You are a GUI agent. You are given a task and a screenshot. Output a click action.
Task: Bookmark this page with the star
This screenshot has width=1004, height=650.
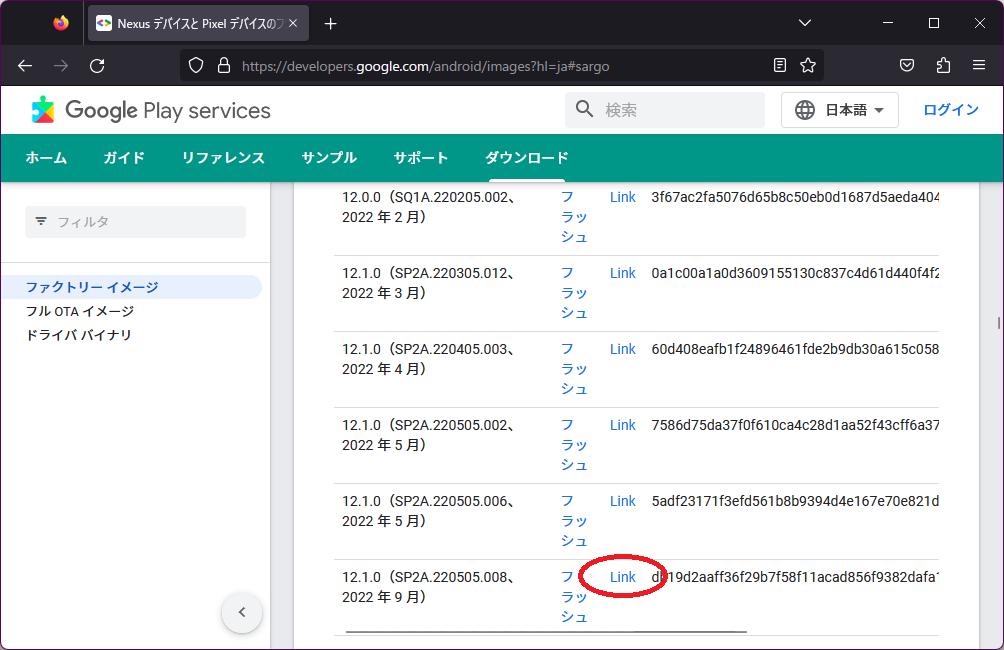tap(808, 65)
